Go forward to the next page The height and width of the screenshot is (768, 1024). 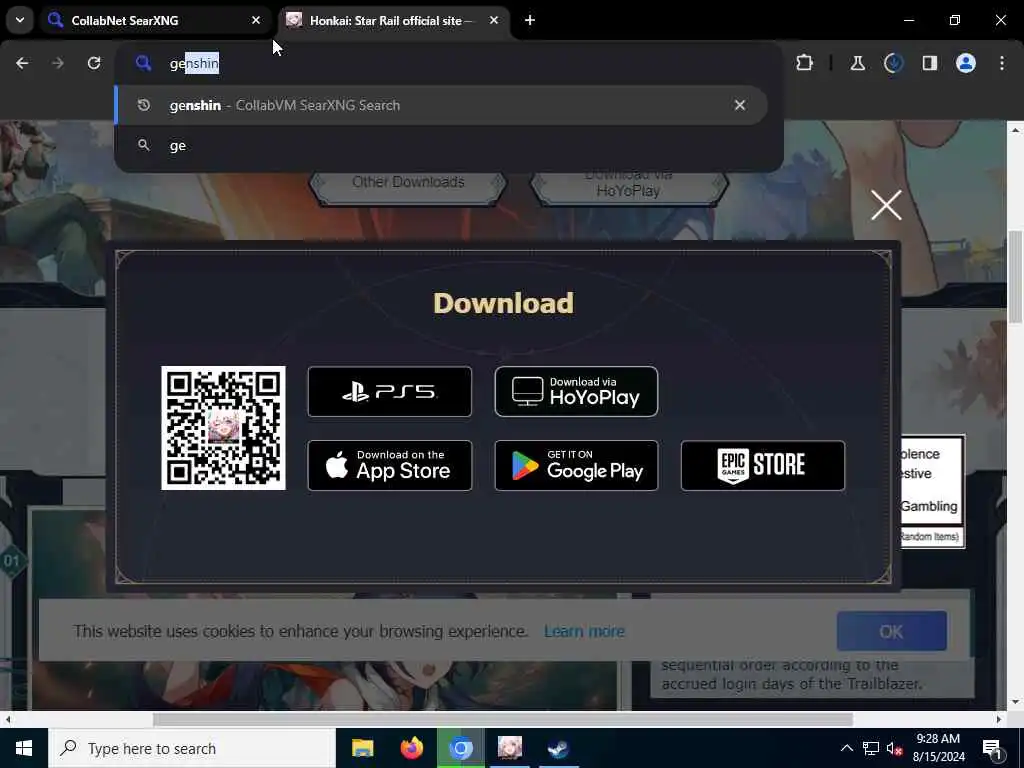pyautogui.click(x=58, y=63)
